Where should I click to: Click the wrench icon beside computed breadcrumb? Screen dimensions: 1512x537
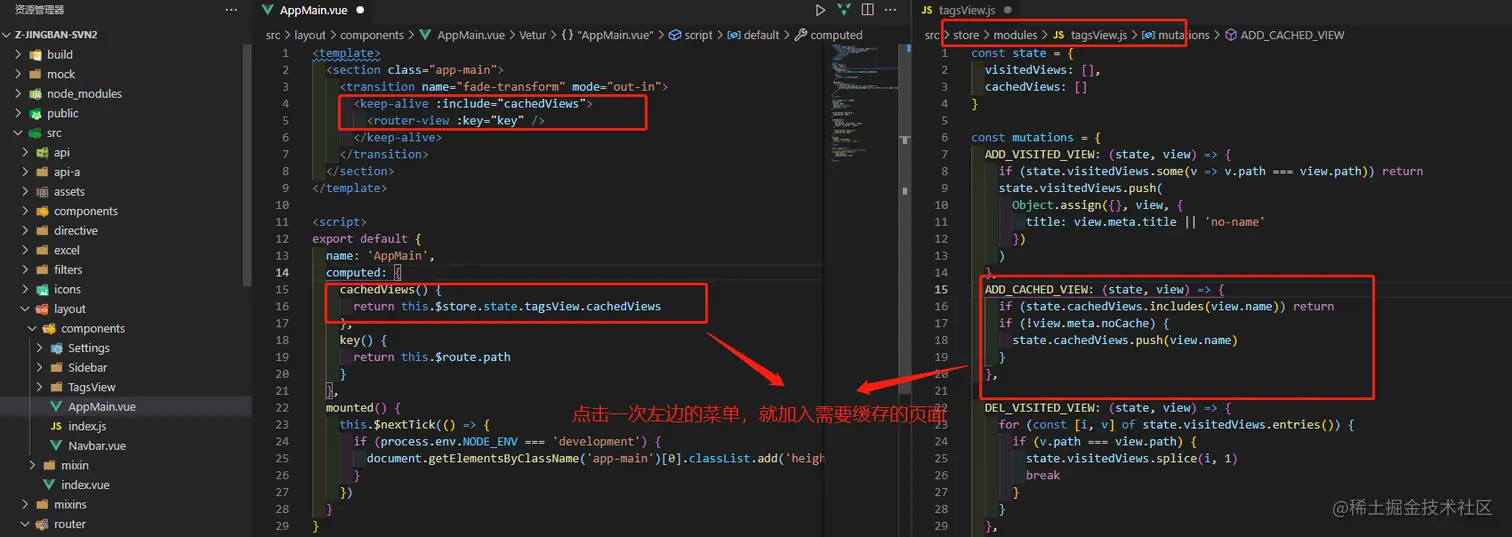click(x=802, y=35)
